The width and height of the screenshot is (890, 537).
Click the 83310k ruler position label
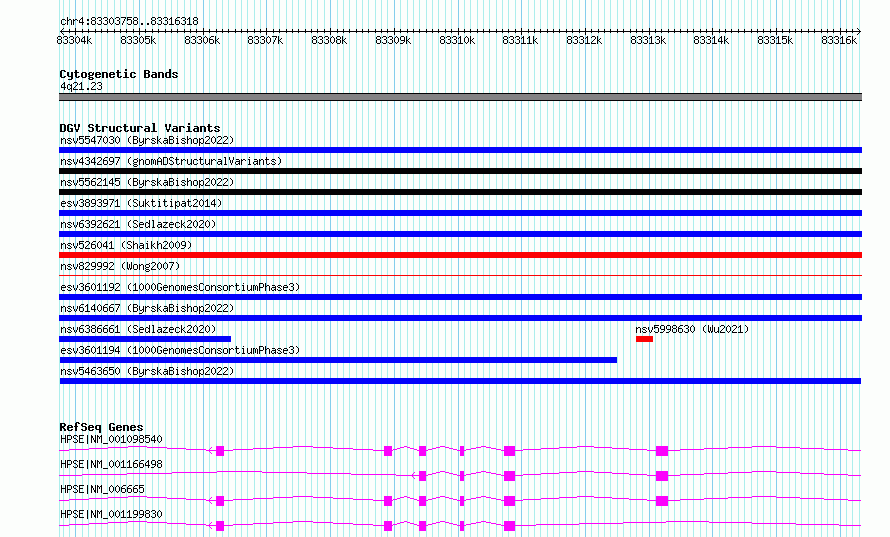(x=457, y=40)
